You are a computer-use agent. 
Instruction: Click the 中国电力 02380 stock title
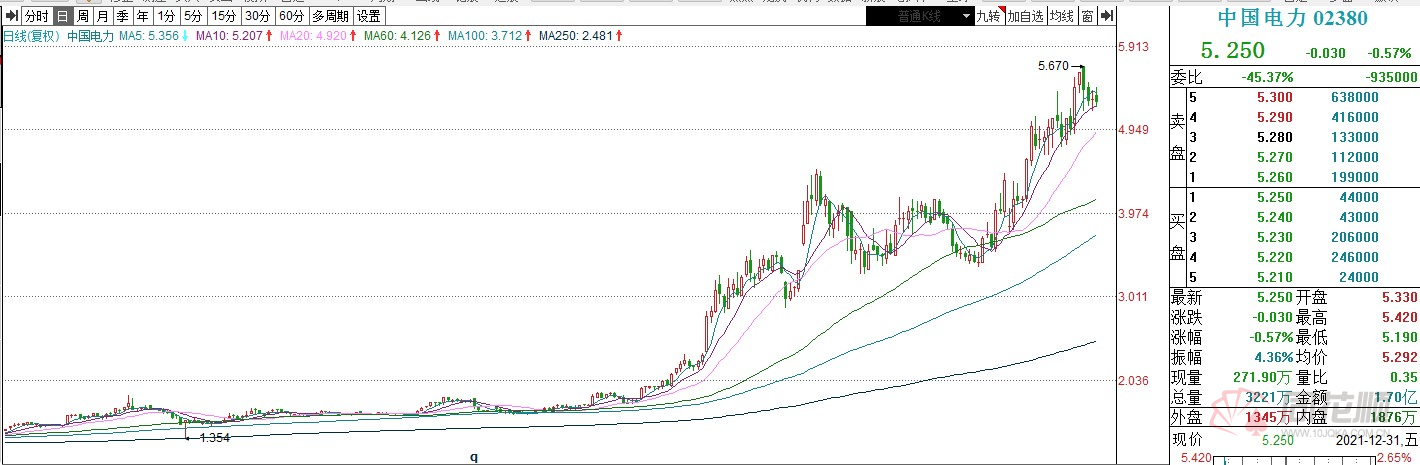tap(1292, 18)
